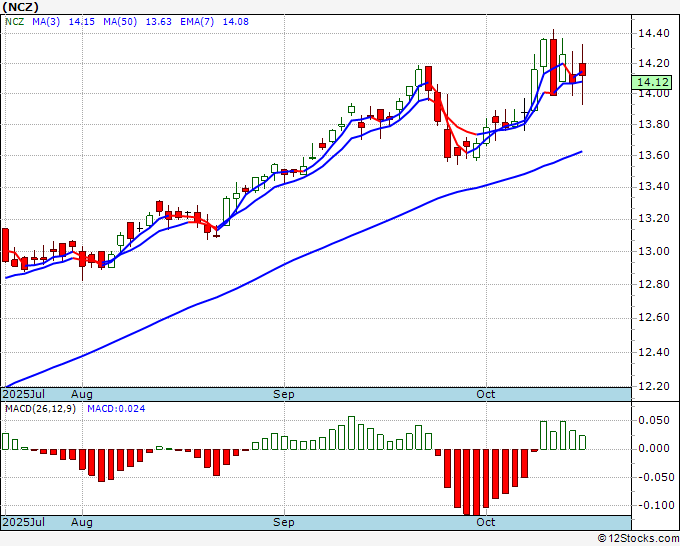Click the 13.00 price axis label

click(x=654, y=251)
